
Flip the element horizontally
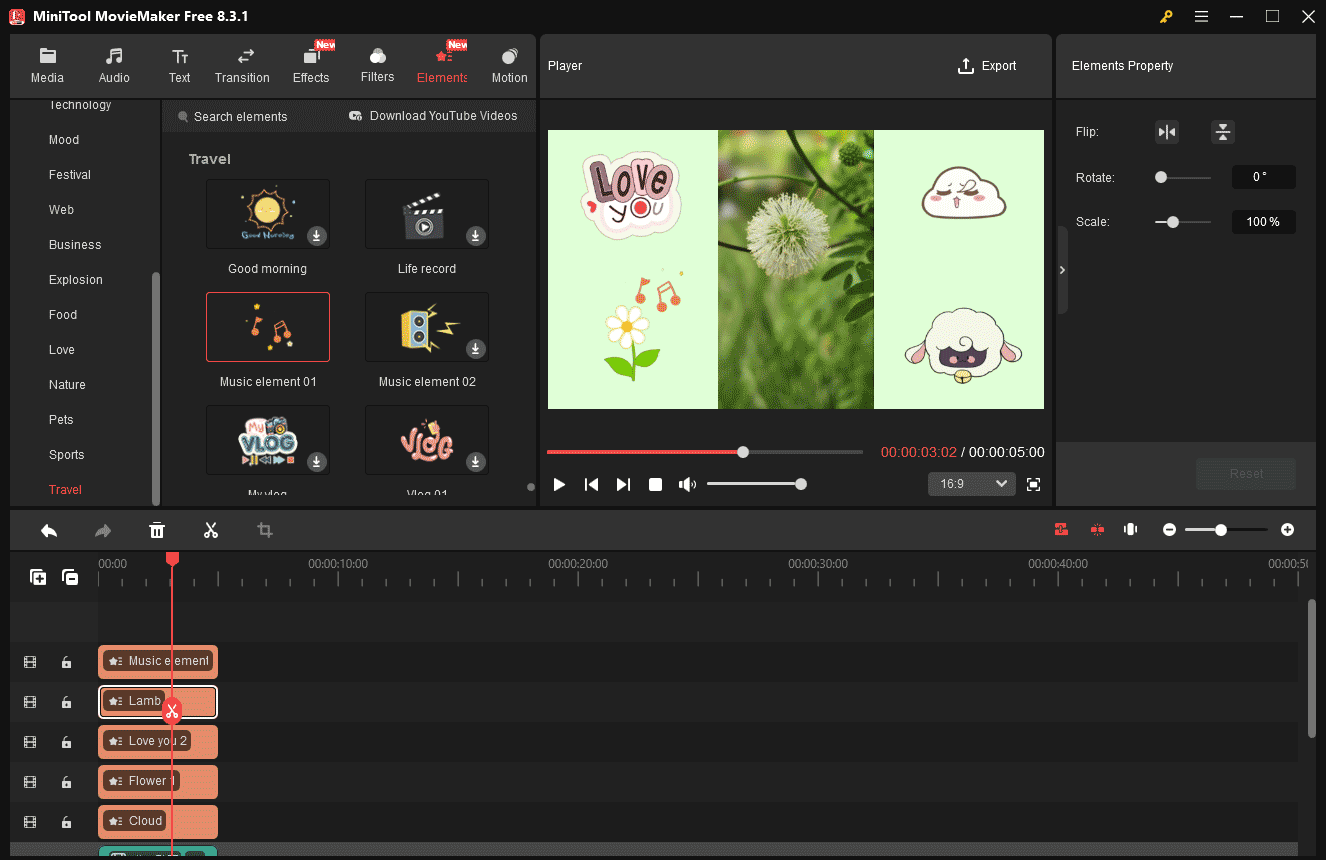pos(1166,132)
